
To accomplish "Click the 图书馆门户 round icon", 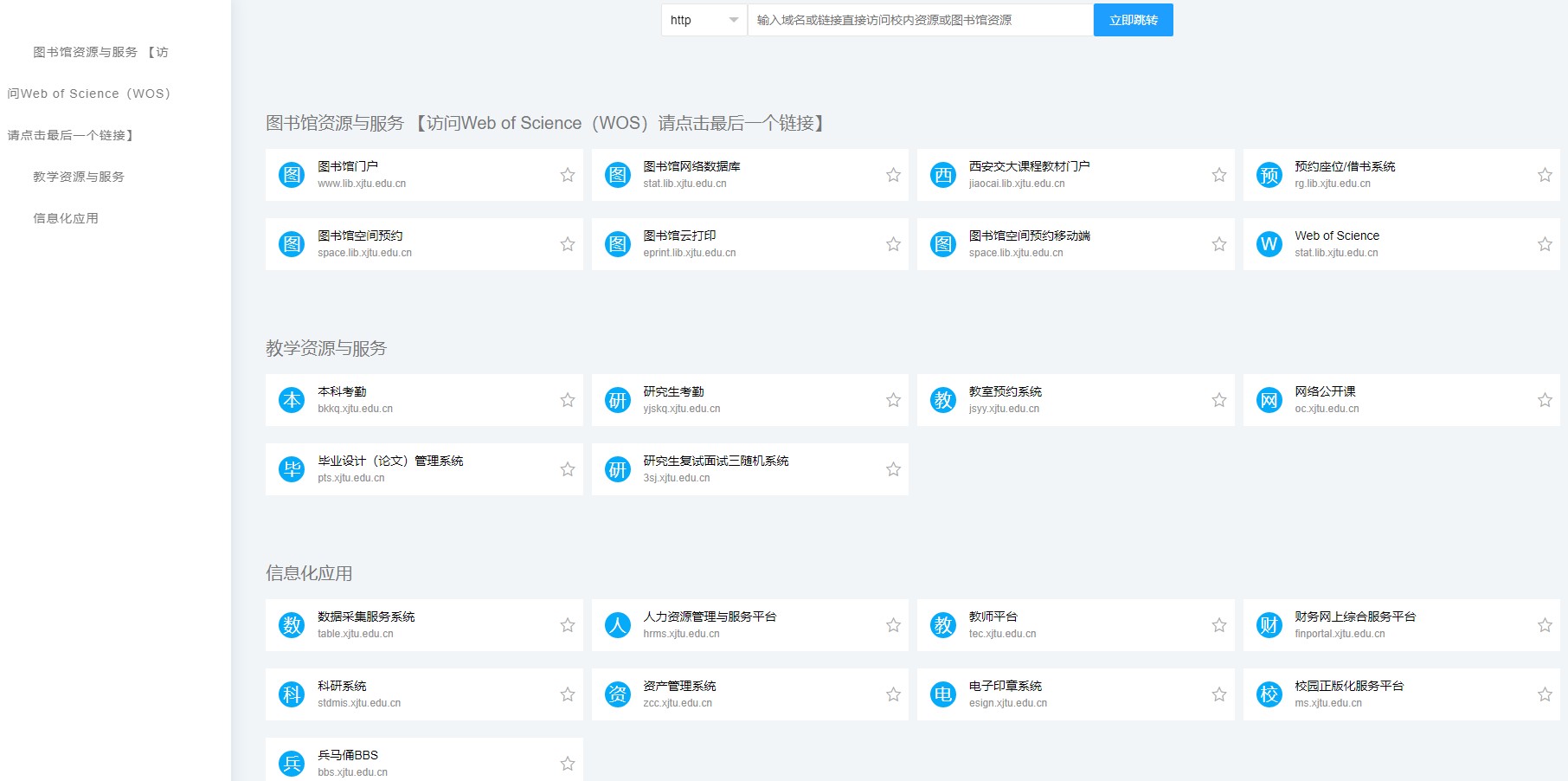I will pyautogui.click(x=292, y=175).
